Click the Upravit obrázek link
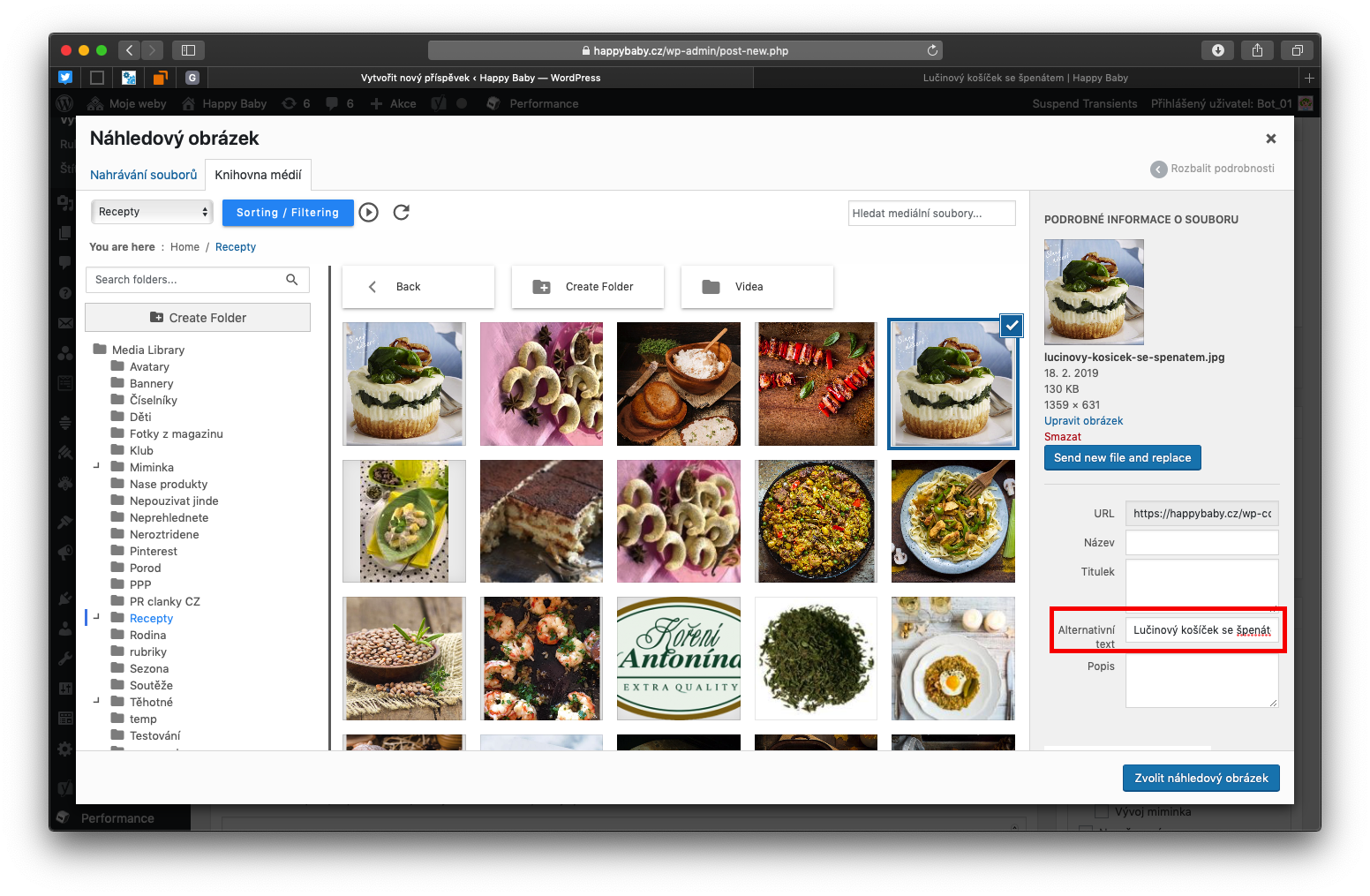Screen dimensions: 1370x896 pyautogui.click(x=1083, y=421)
